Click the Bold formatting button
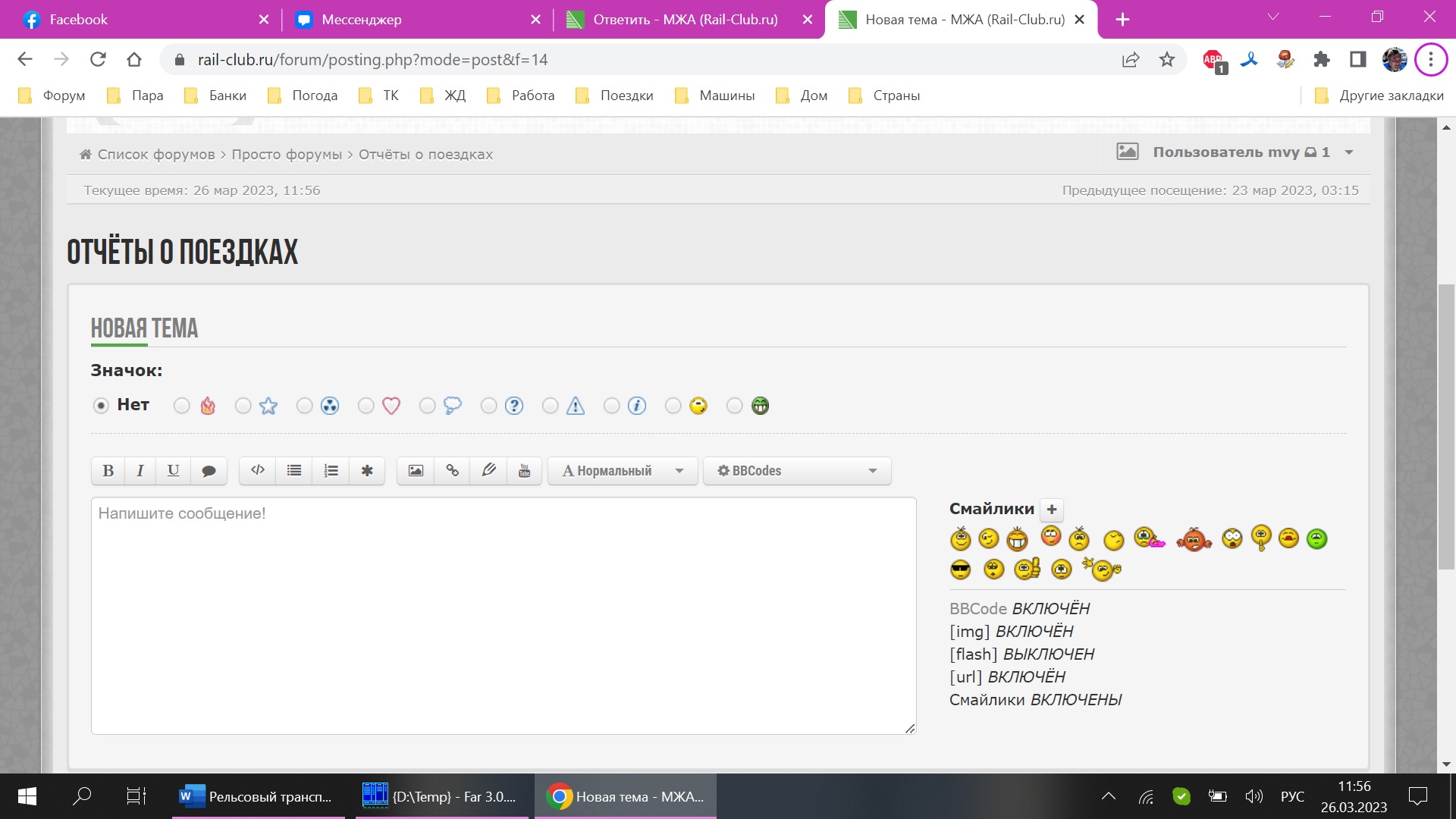Viewport: 1456px width, 819px height. pyautogui.click(x=108, y=471)
